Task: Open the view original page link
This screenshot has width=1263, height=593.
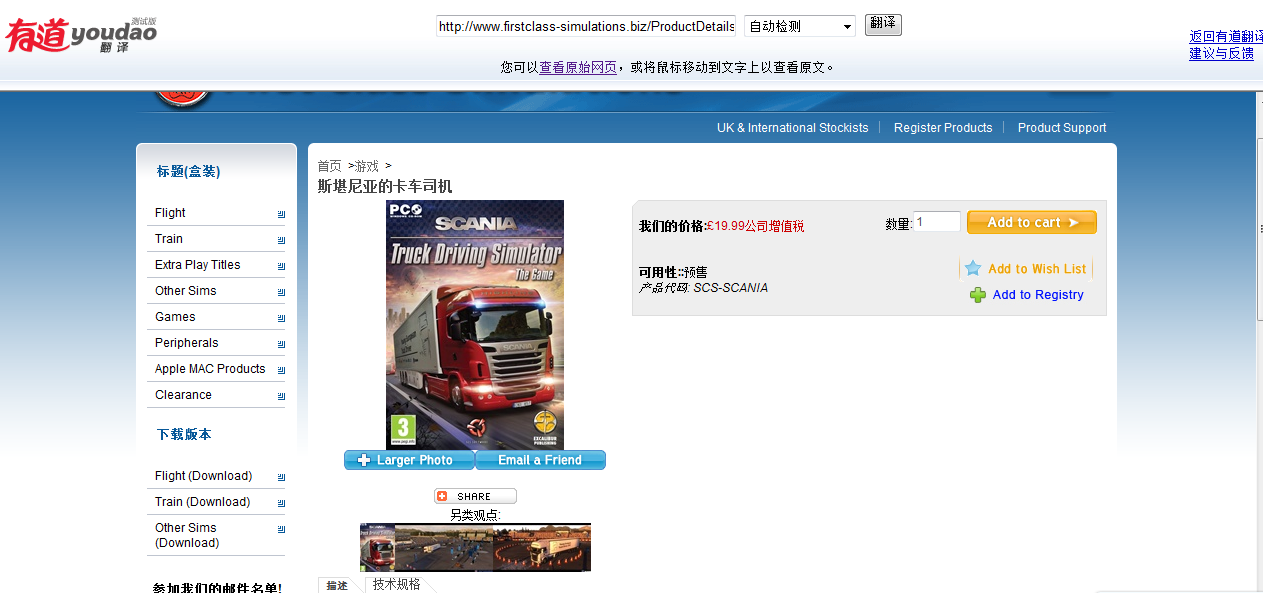Action: [578, 67]
